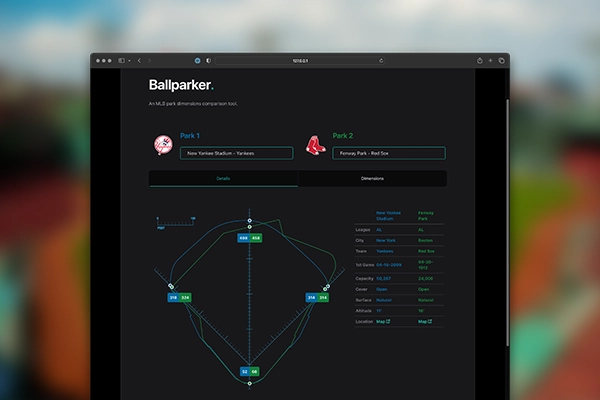The image size is (600, 400).
Task: Click the top center-field marker on the diagram
Action: click(249, 220)
